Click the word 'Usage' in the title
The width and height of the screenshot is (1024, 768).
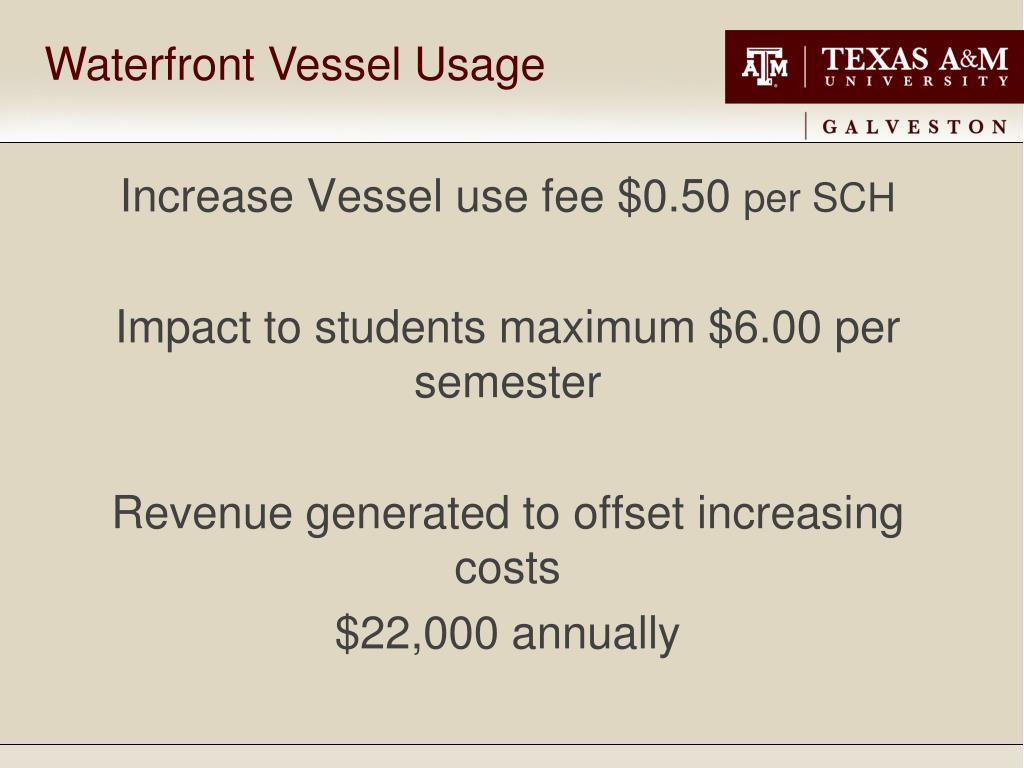pos(480,67)
